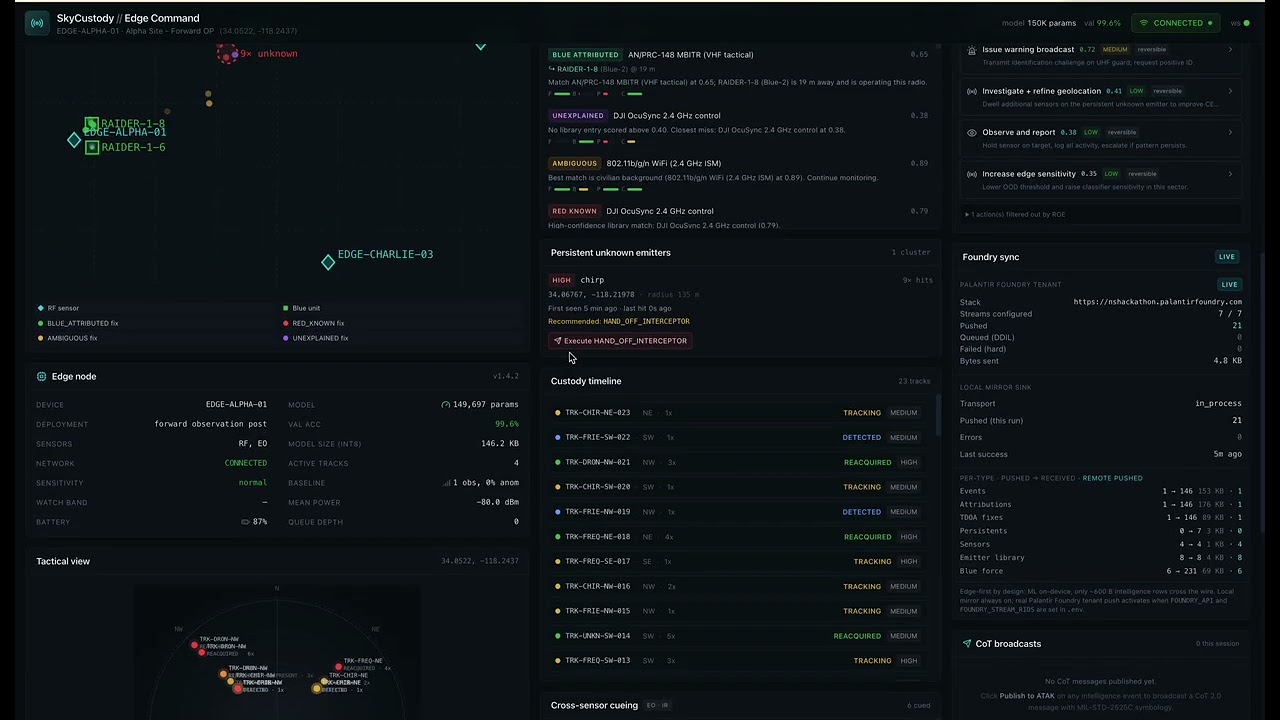Viewport: 1280px width, 720px height.
Task: Click the TRK-CHIR-NW-016 track name
Action: click(597, 586)
